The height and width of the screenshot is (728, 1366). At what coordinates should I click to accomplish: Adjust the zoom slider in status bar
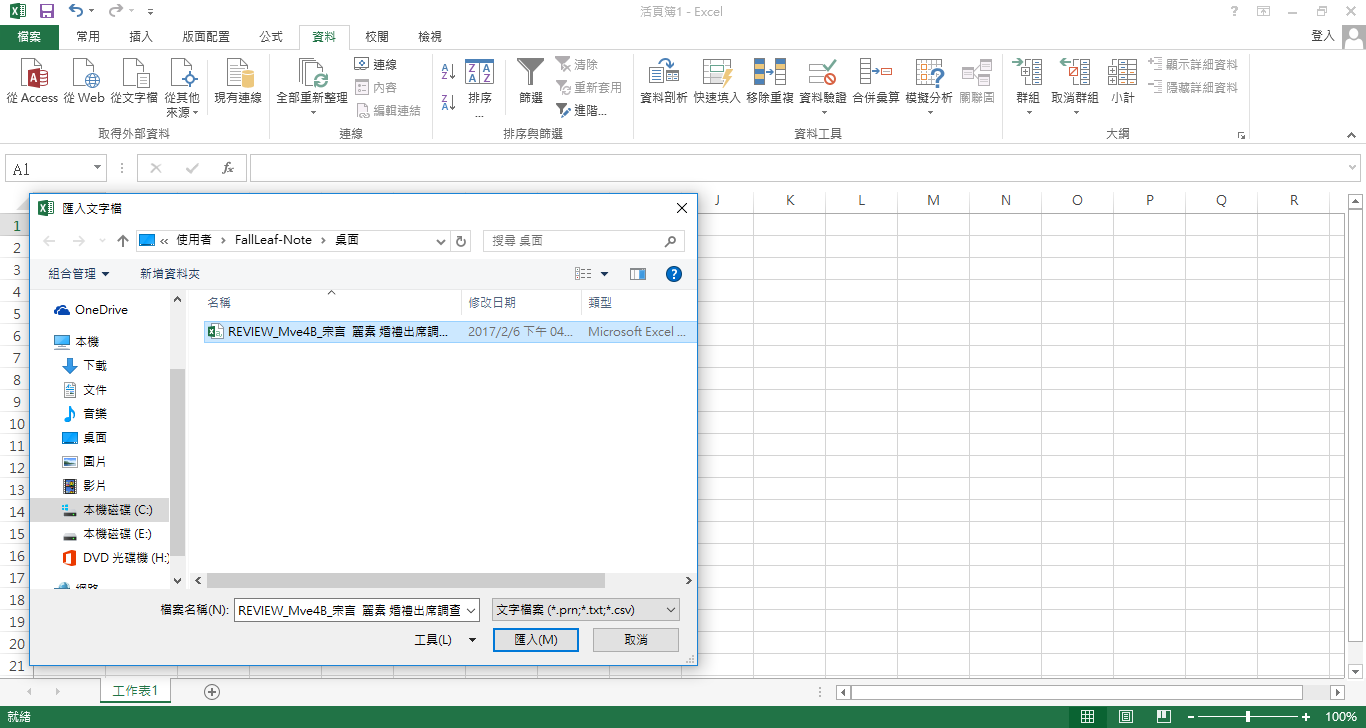pos(1247,717)
